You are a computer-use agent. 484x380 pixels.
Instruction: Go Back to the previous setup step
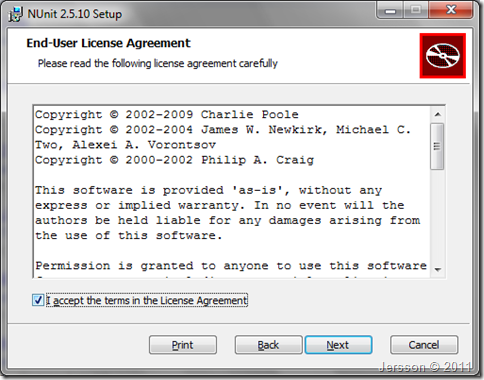268,345
